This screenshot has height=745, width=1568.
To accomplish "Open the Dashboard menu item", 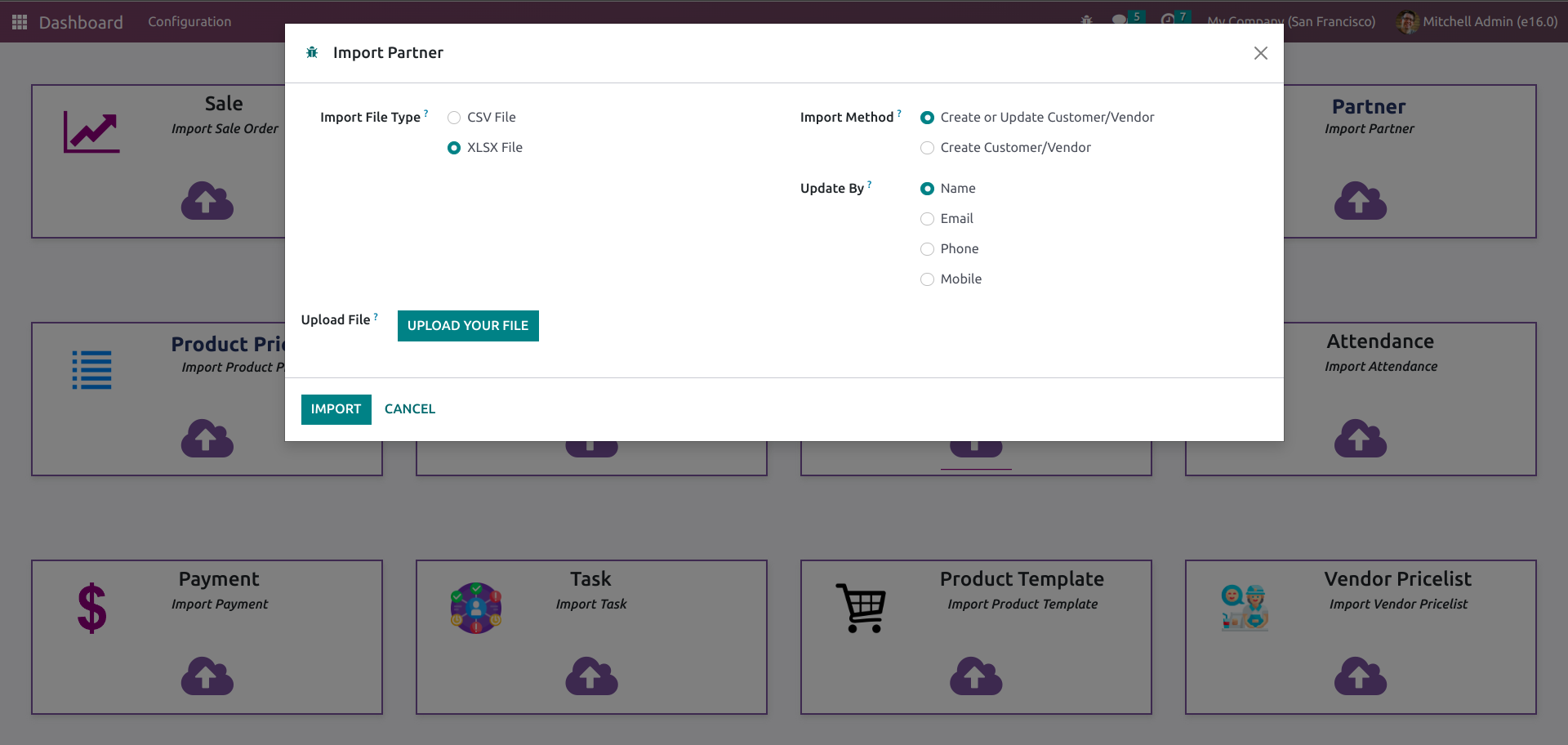I will click(81, 22).
